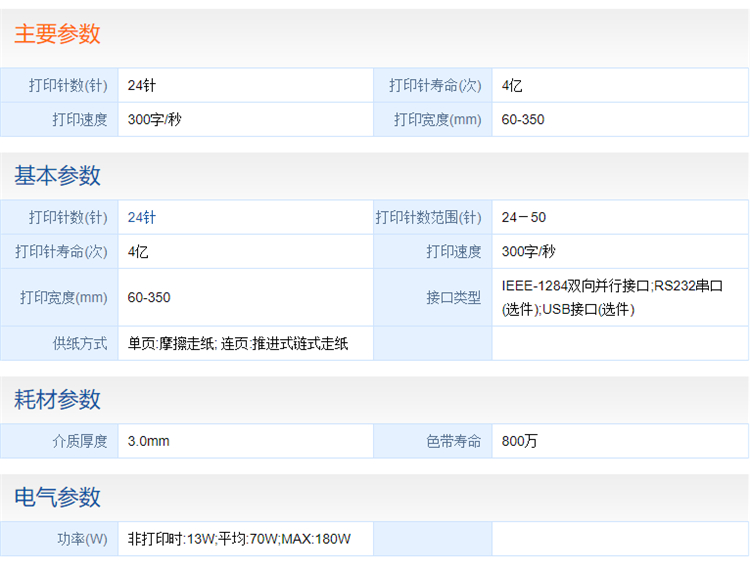The image size is (750, 569).
Task: Click the 介质厚度 label
Action: tap(80, 441)
